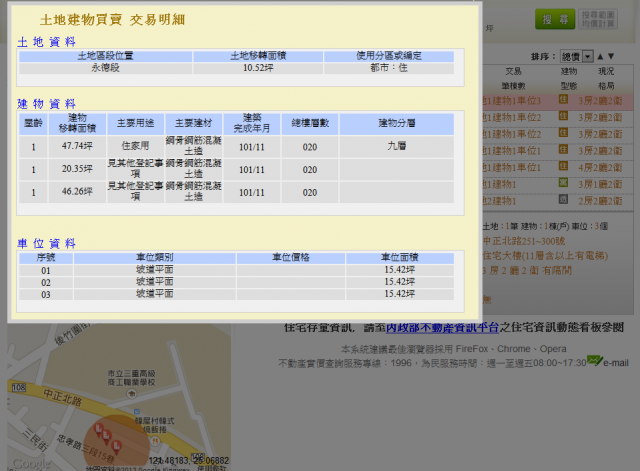Open the 內政部不動產資訊平台 link
Viewport: 640px width, 471px height.
coord(442,327)
